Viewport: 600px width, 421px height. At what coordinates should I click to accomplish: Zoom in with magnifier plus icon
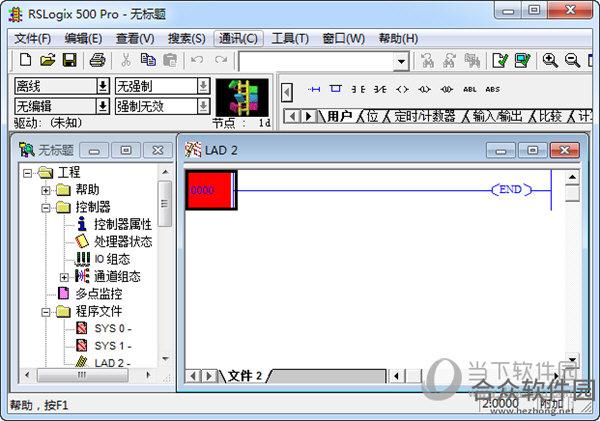pyautogui.click(x=550, y=60)
